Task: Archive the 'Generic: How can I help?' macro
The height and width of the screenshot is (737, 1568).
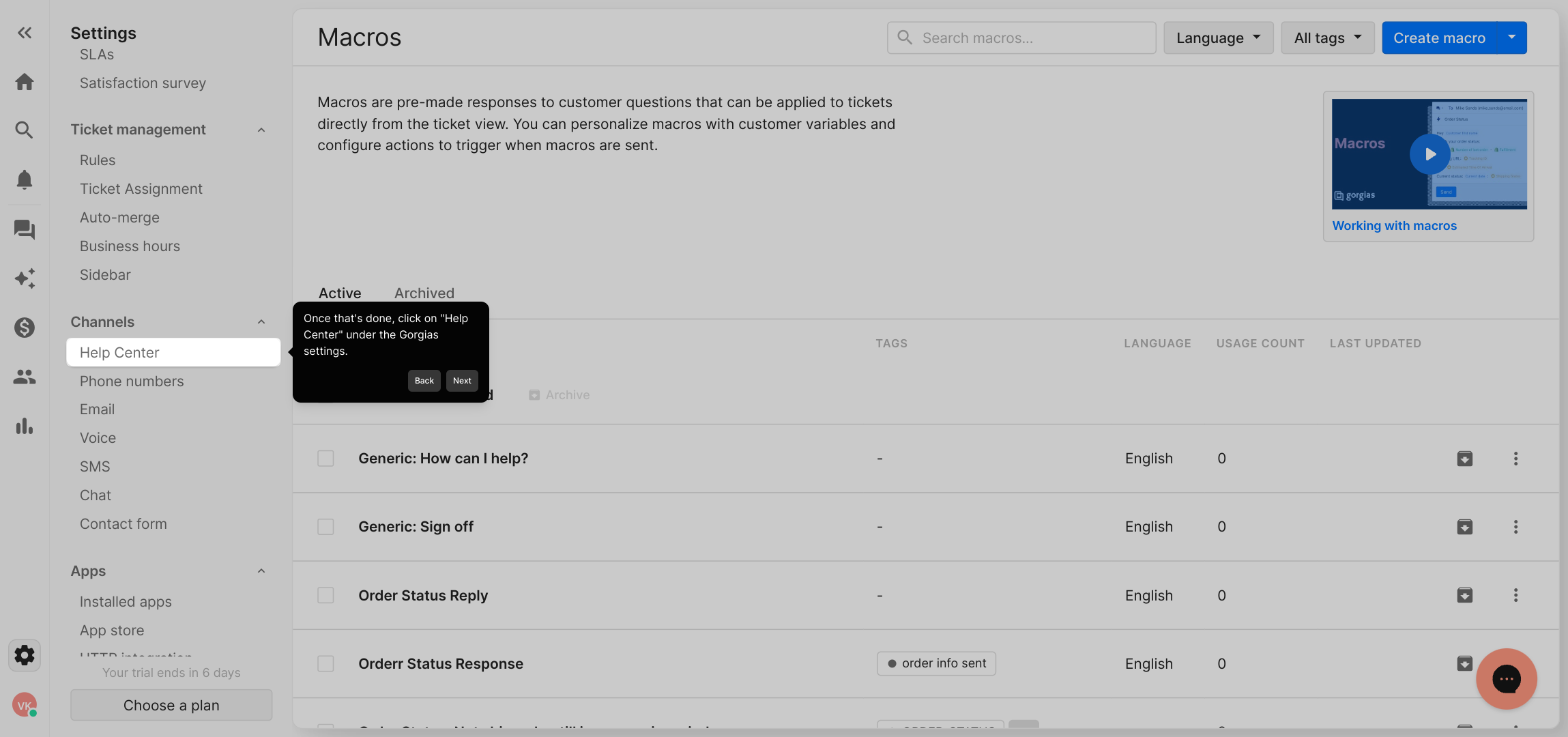Action: pos(1464,459)
